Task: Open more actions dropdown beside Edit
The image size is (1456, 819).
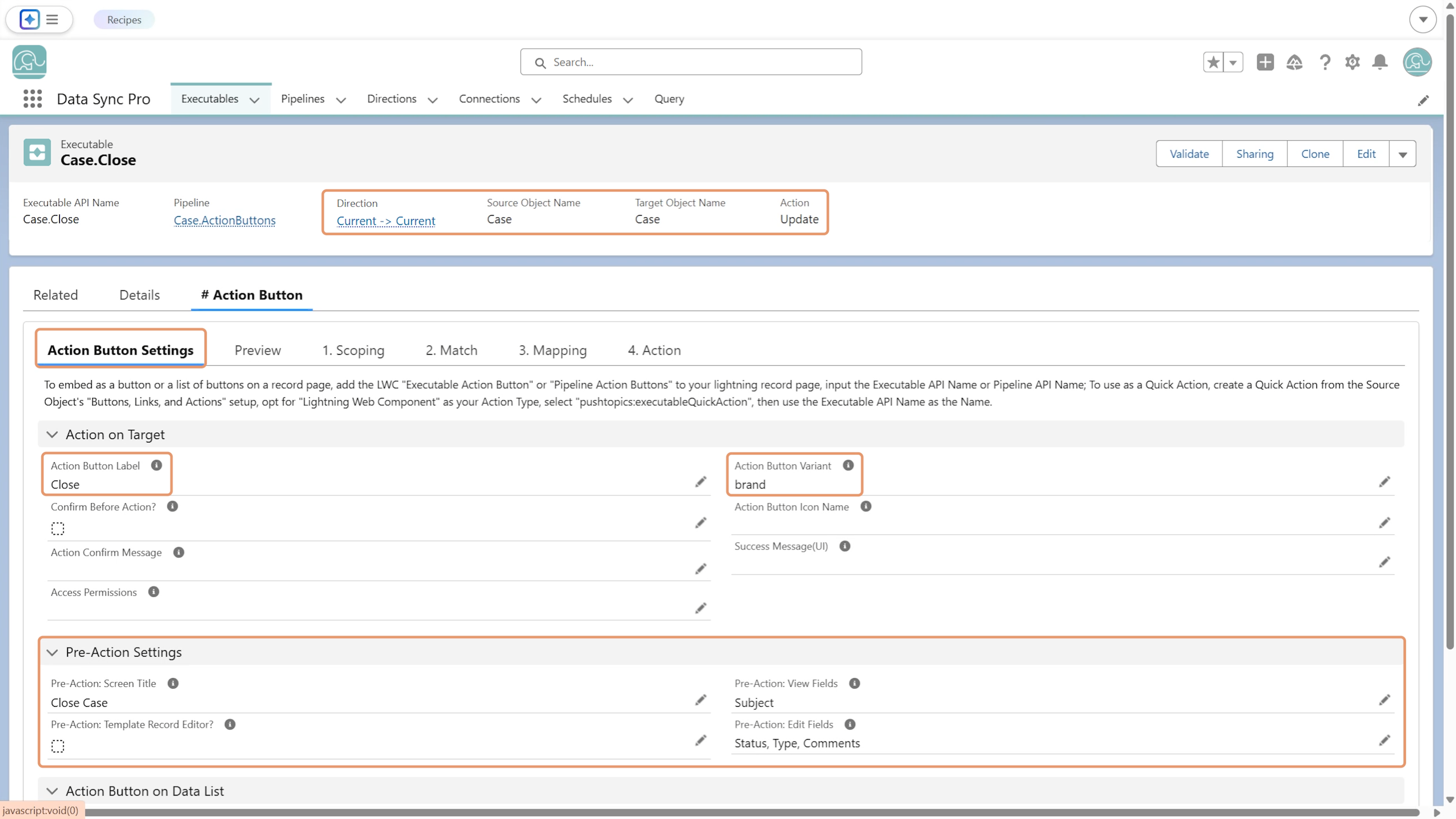Action: (x=1403, y=154)
